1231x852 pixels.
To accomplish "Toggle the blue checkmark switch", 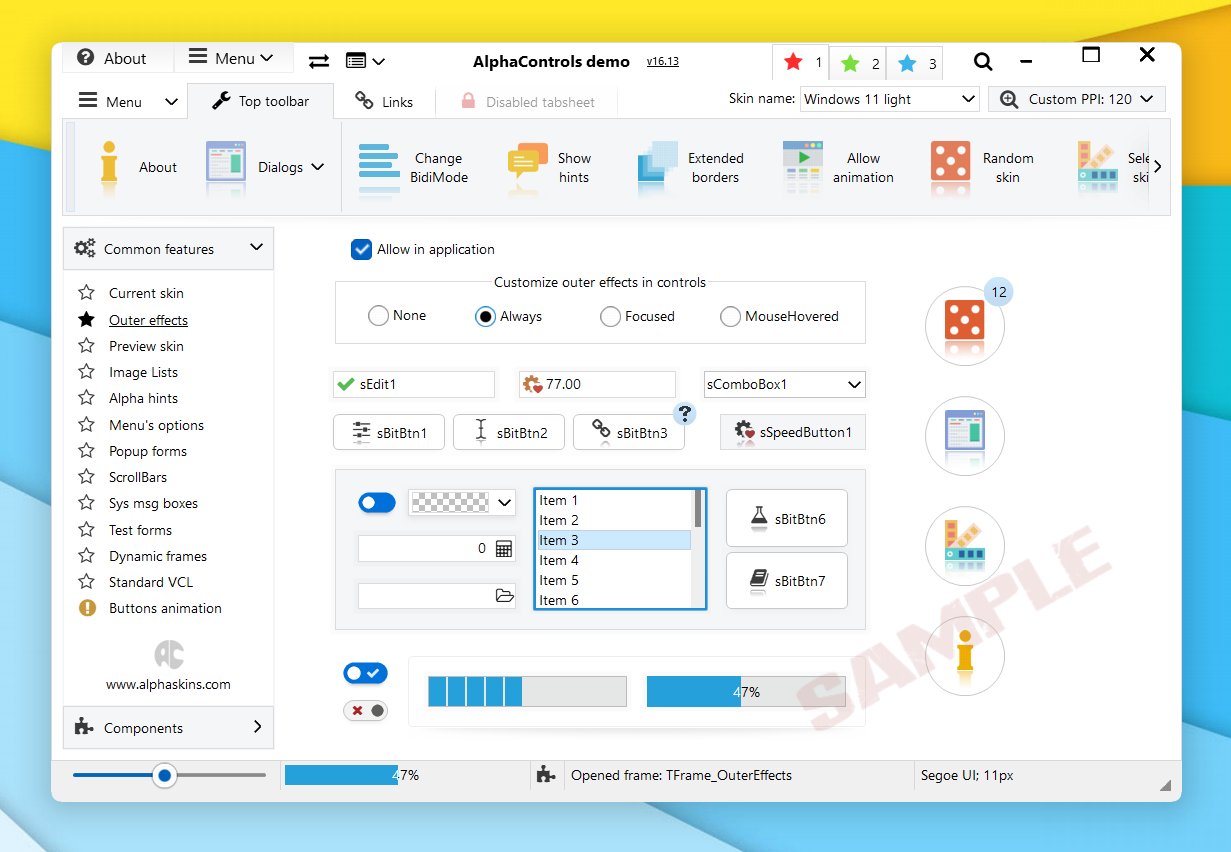I will coord(365,673).
